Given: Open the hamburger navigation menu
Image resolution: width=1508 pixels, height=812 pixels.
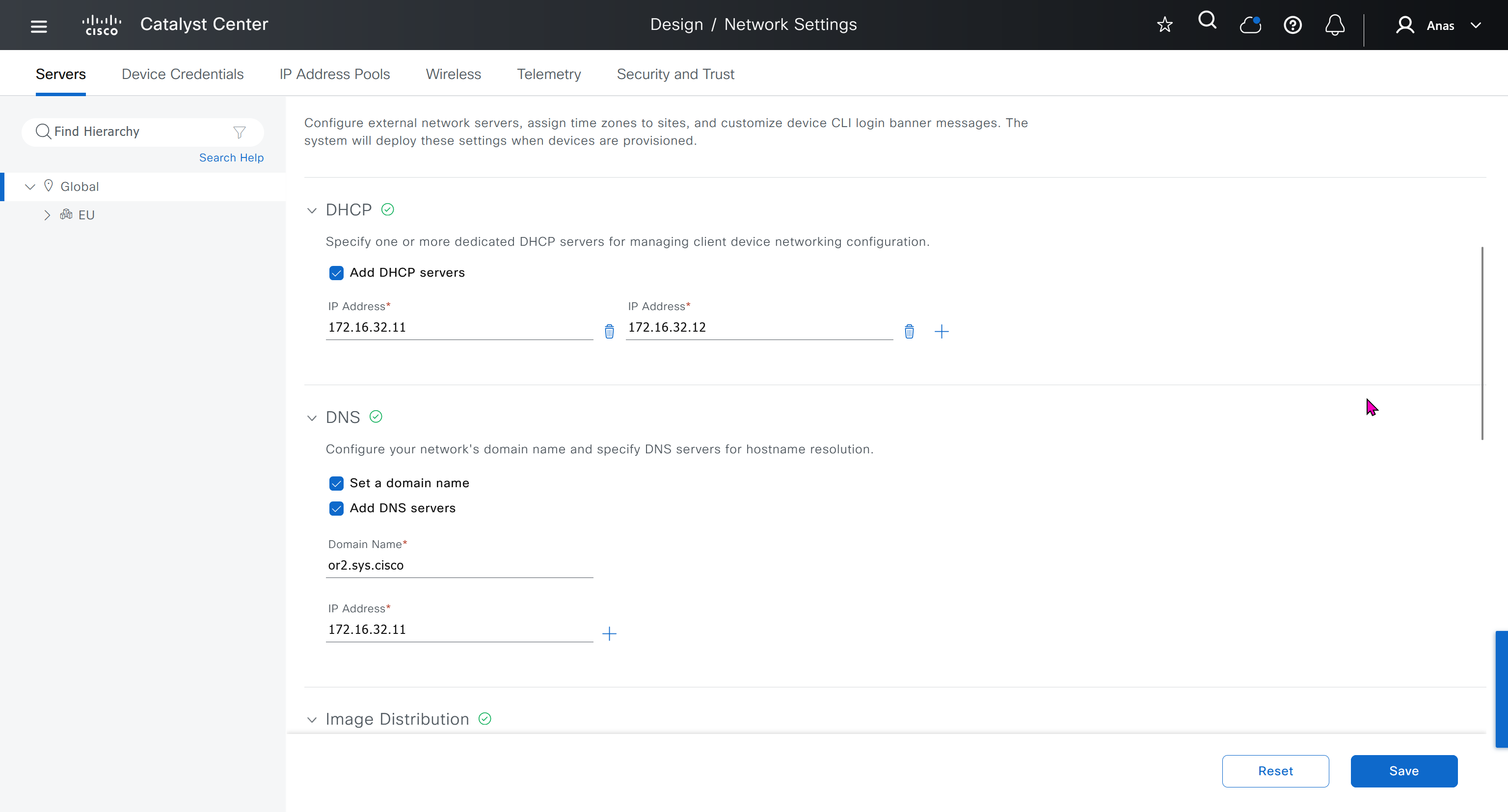Looking at the screenshot, I should (x=39, y=26).
